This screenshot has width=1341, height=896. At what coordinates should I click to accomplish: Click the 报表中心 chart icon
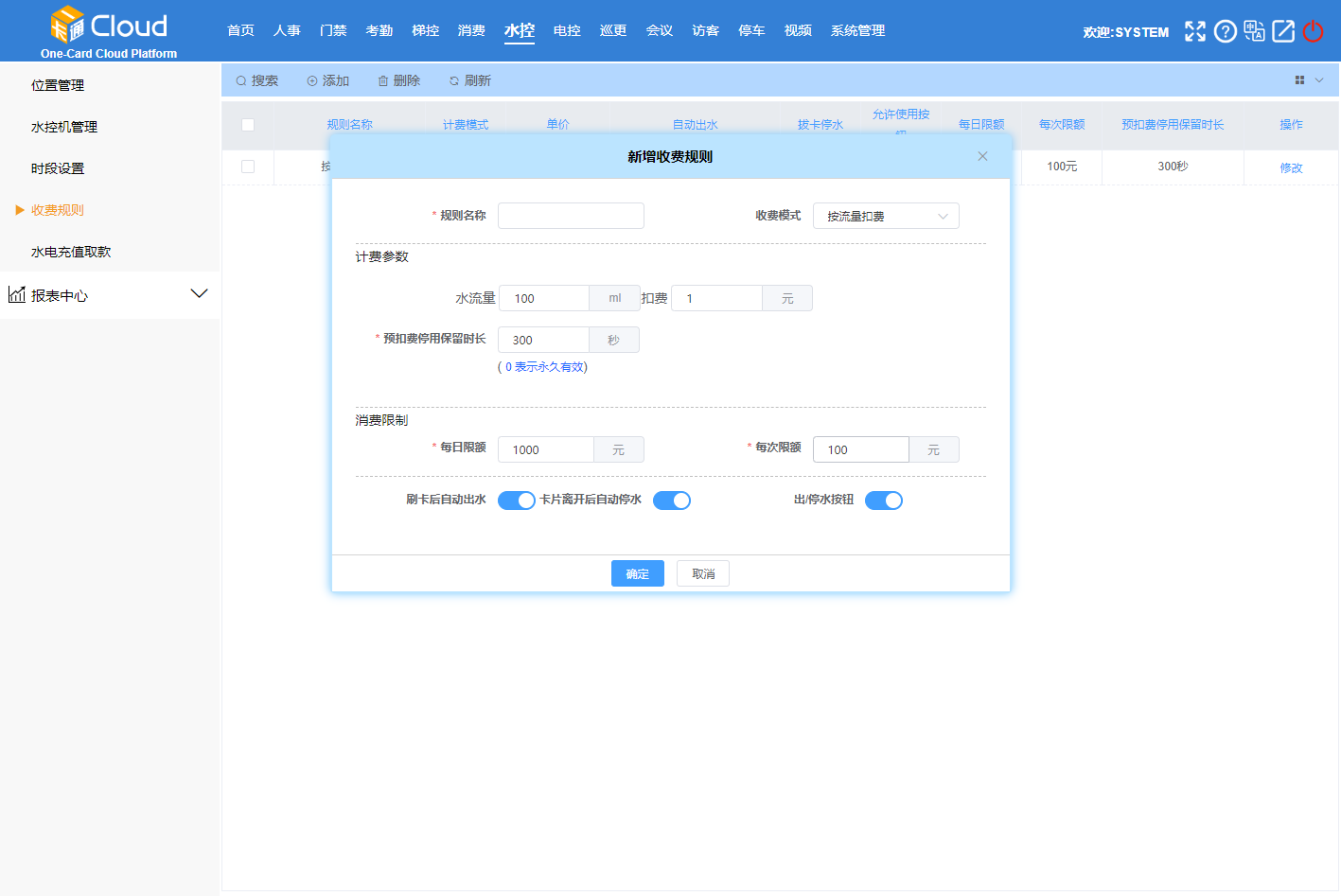click(x=17, y=294)
